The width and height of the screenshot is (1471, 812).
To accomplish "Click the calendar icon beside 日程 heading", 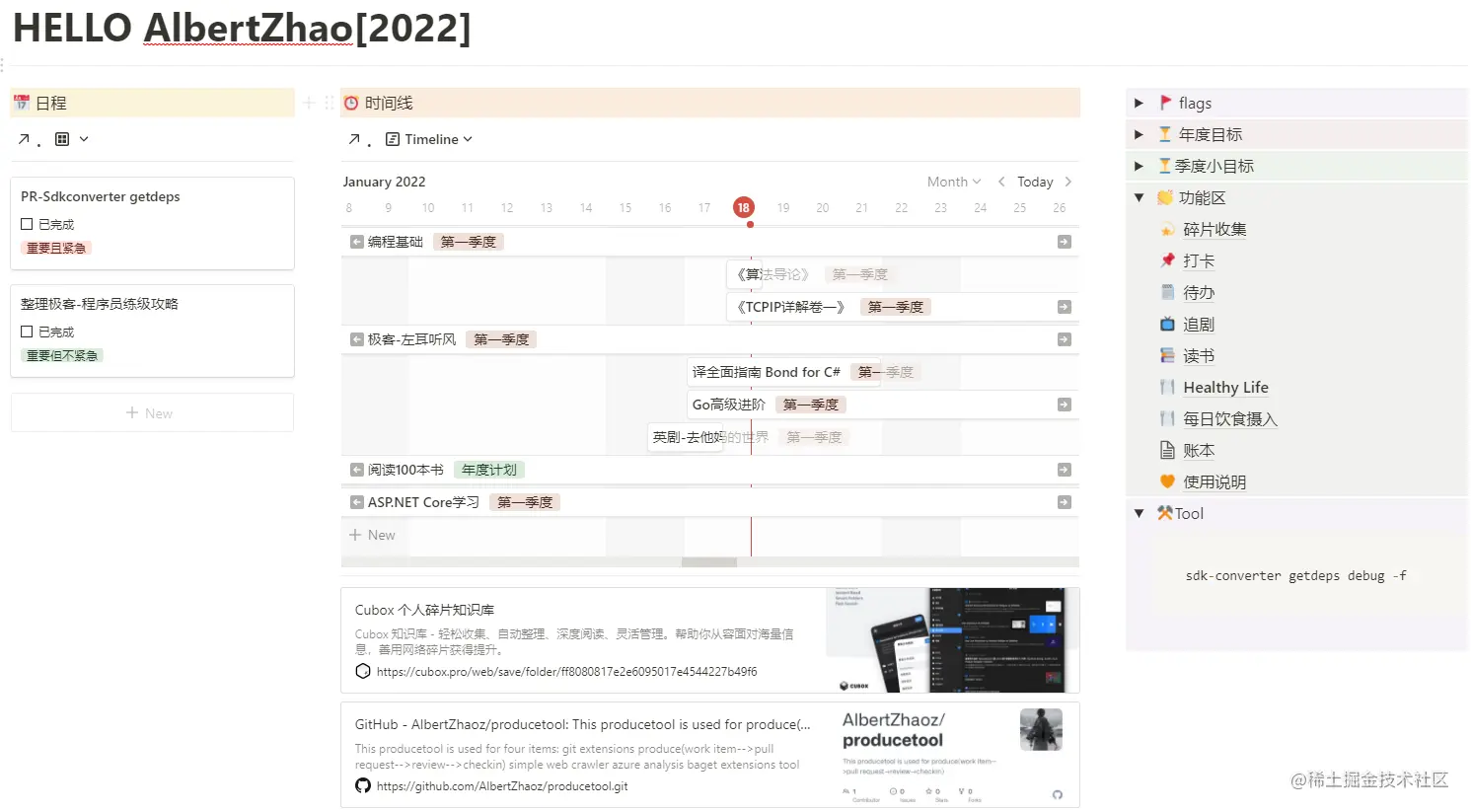I will (x=22, y=103).
